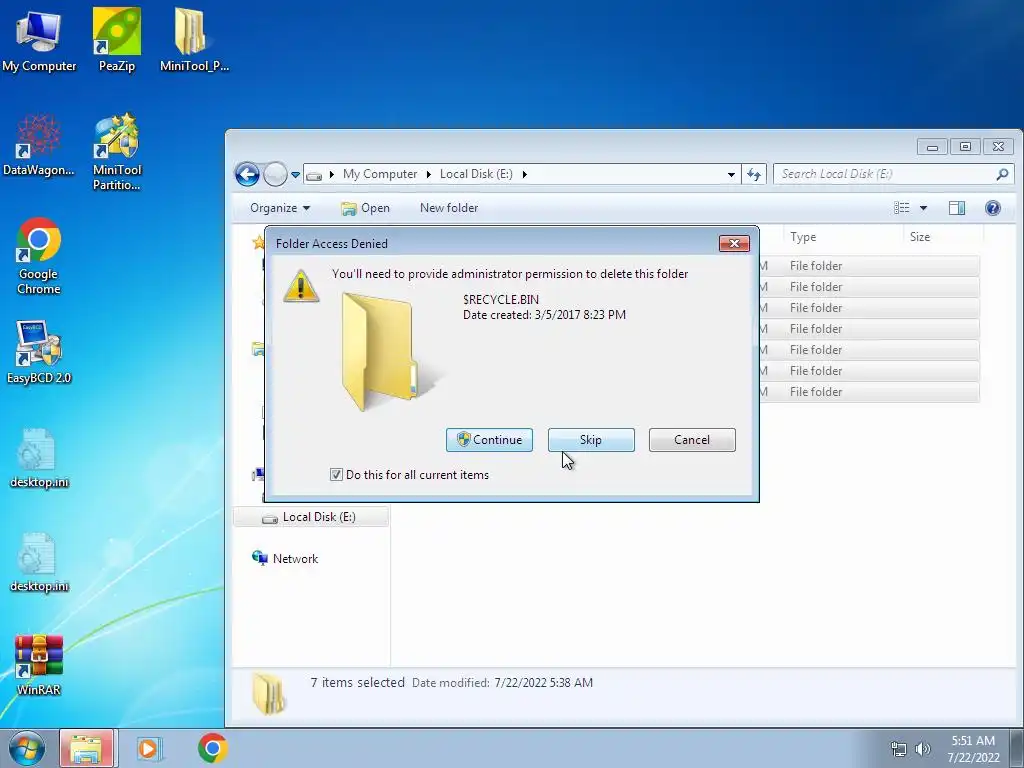Open MiniTool Partition shortcut on desktop
This screenshot has height=768, width=1024.
click(117, 152)
